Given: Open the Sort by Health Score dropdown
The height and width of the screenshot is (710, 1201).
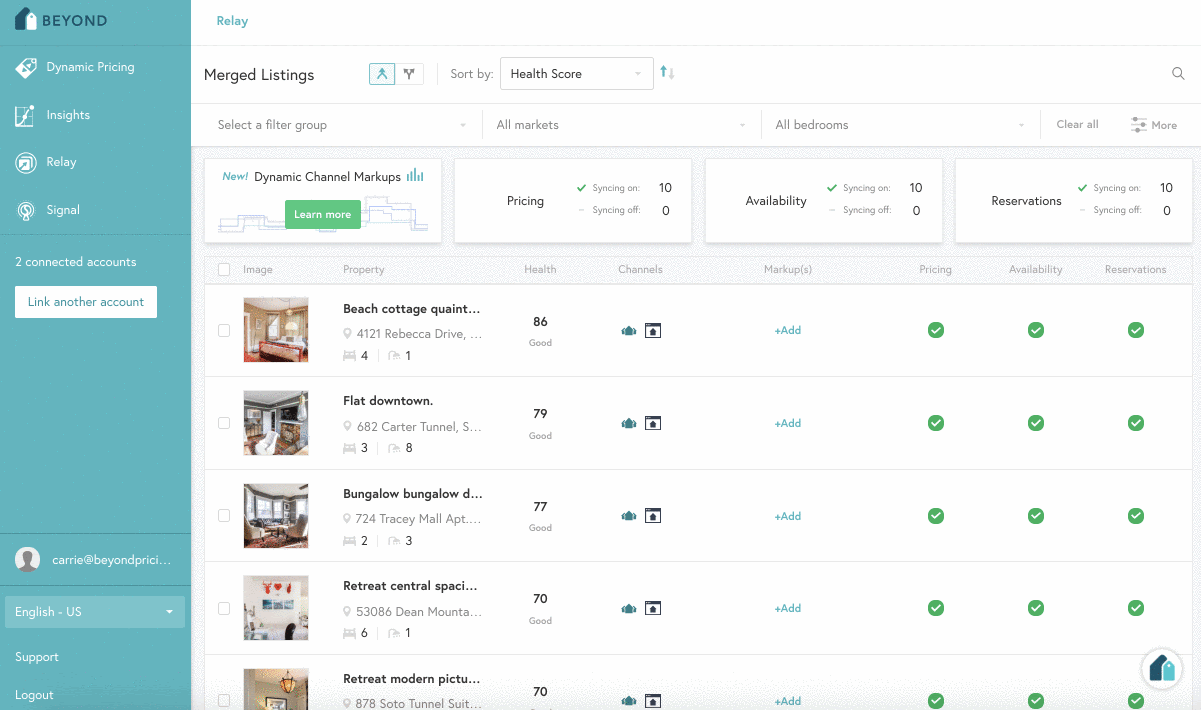Looking at the screenshot, I should tap(576, 74).
